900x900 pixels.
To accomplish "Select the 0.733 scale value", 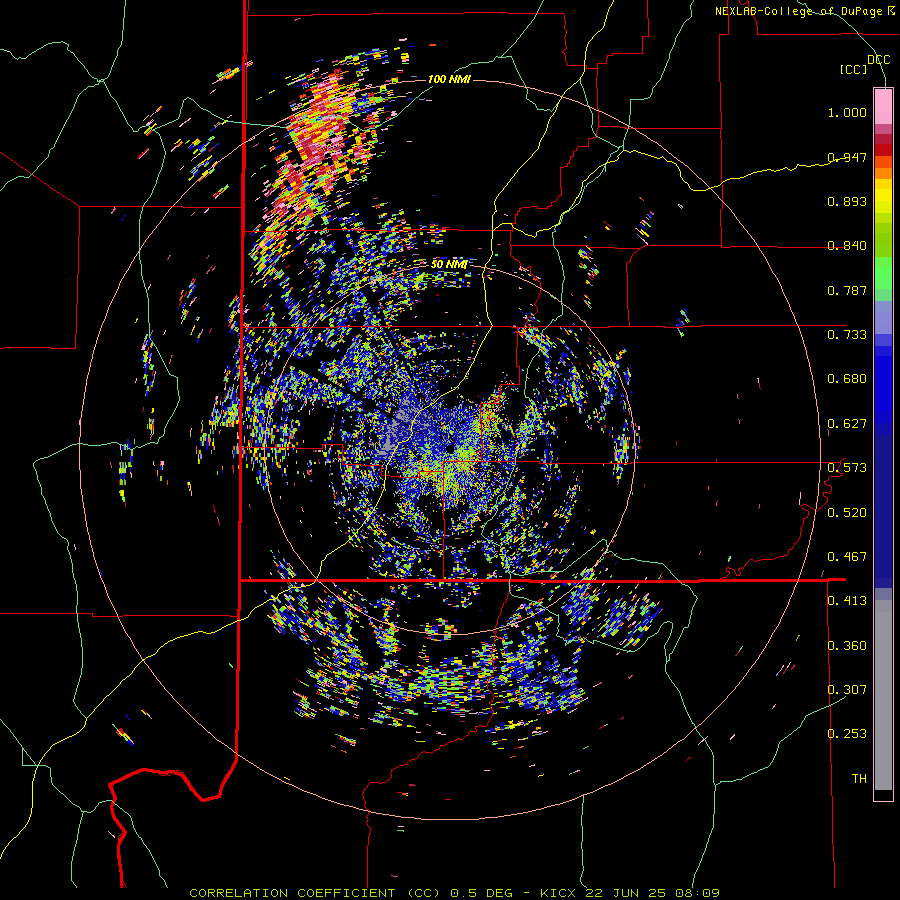I will click(x=847, y=335).
